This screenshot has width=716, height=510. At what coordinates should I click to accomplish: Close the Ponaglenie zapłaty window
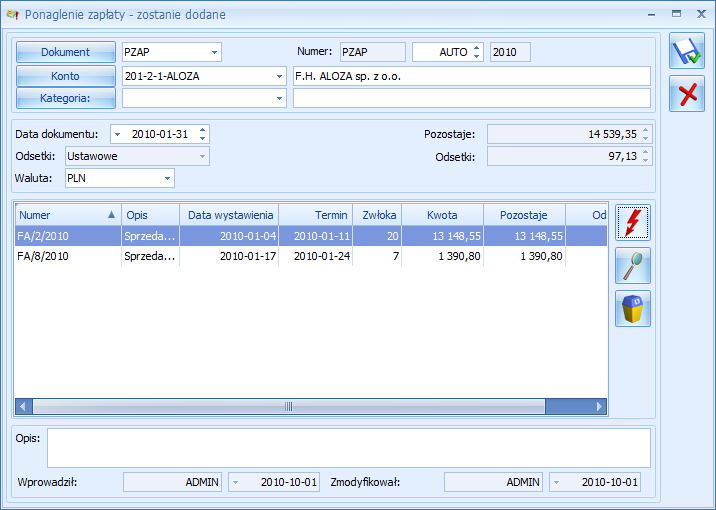click(701, 14)
